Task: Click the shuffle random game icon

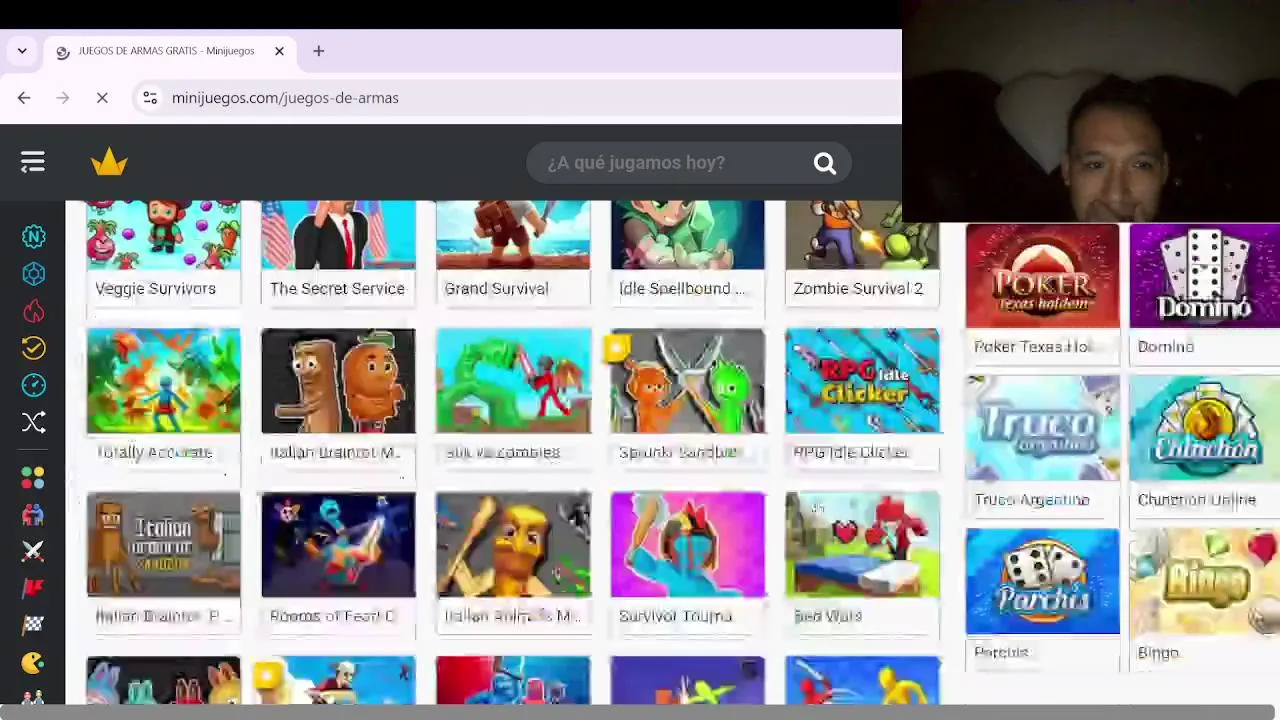Action: coord(34,422)
